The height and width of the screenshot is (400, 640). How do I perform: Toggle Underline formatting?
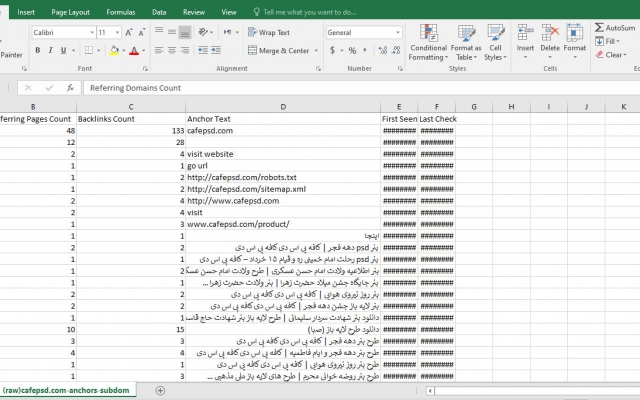click(63, 50)
